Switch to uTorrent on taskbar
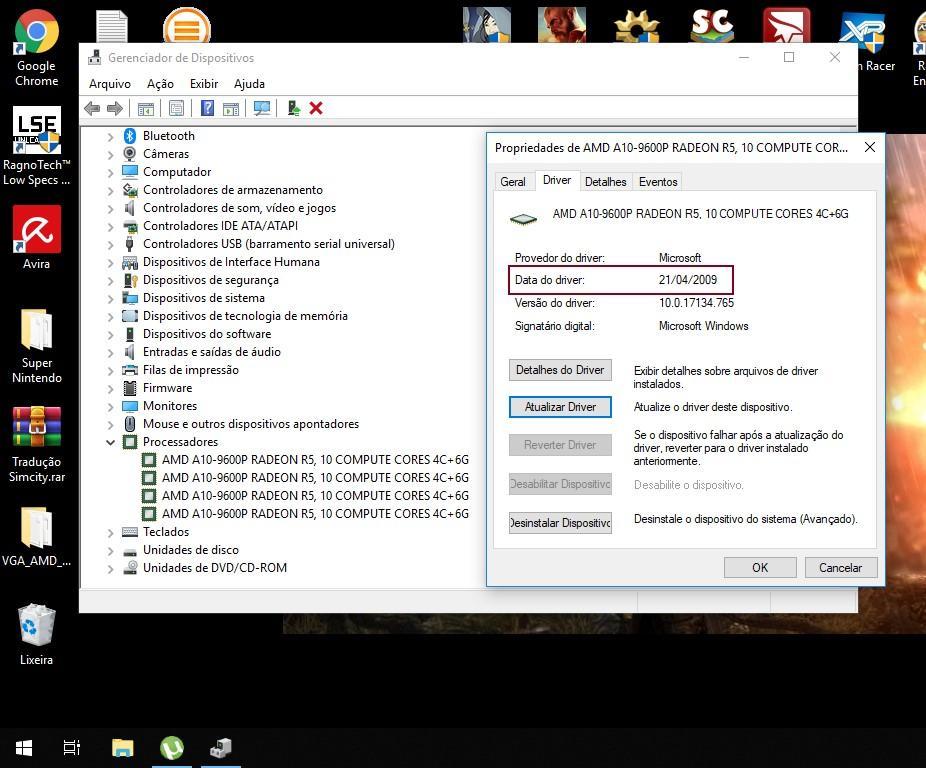This screenshot has width=926, height=768. pos(172,748)
